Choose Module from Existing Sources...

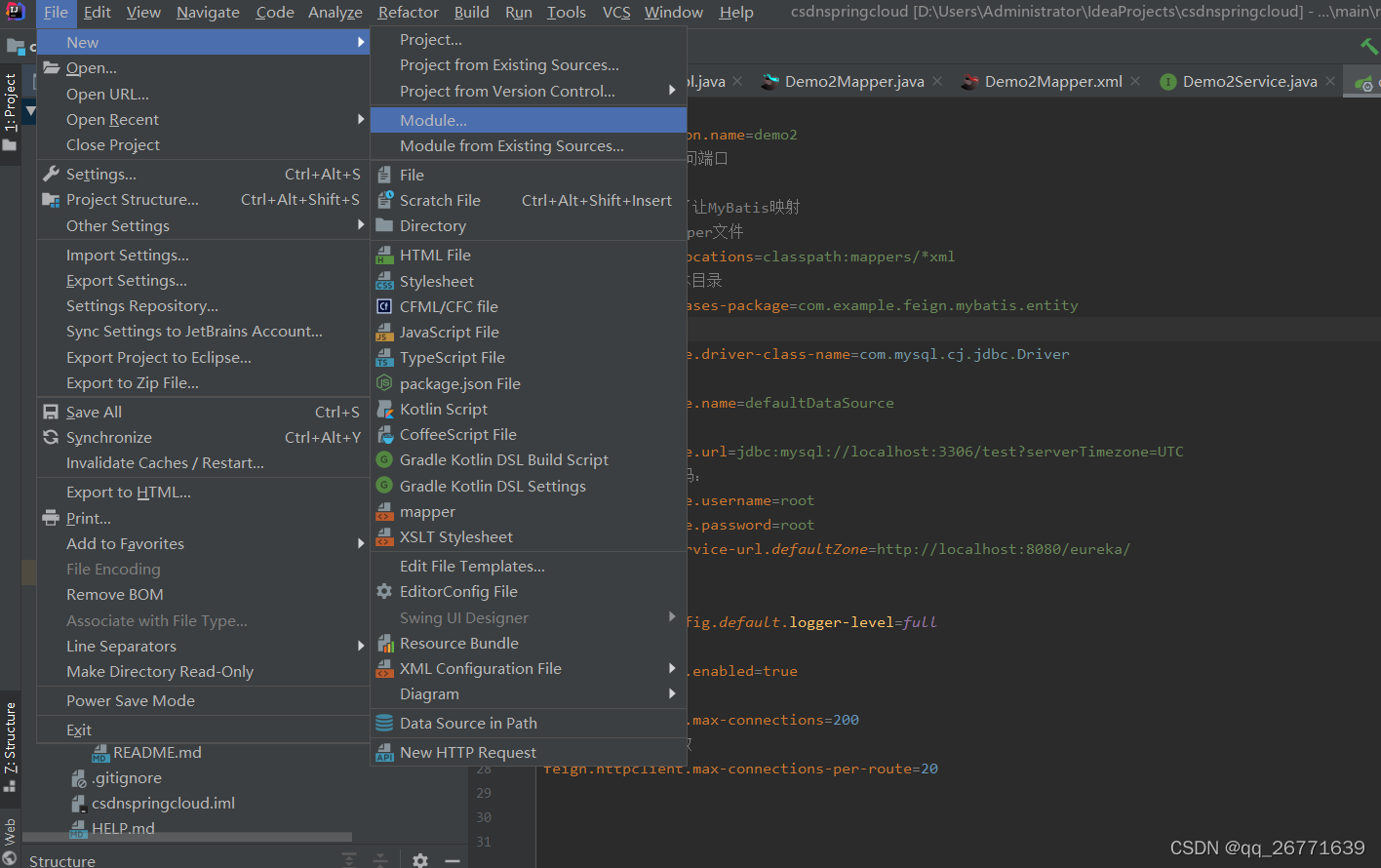pyautogui.click(x=529, y=145)
